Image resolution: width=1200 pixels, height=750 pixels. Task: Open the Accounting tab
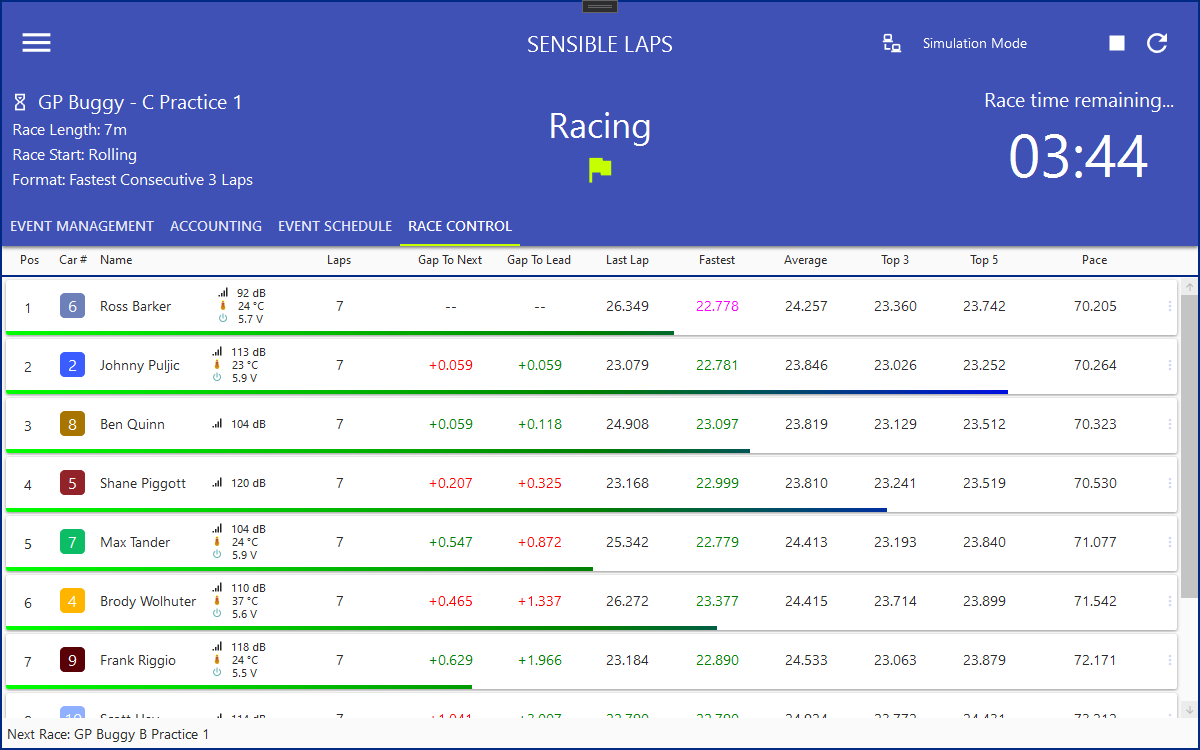coord(216,226)
